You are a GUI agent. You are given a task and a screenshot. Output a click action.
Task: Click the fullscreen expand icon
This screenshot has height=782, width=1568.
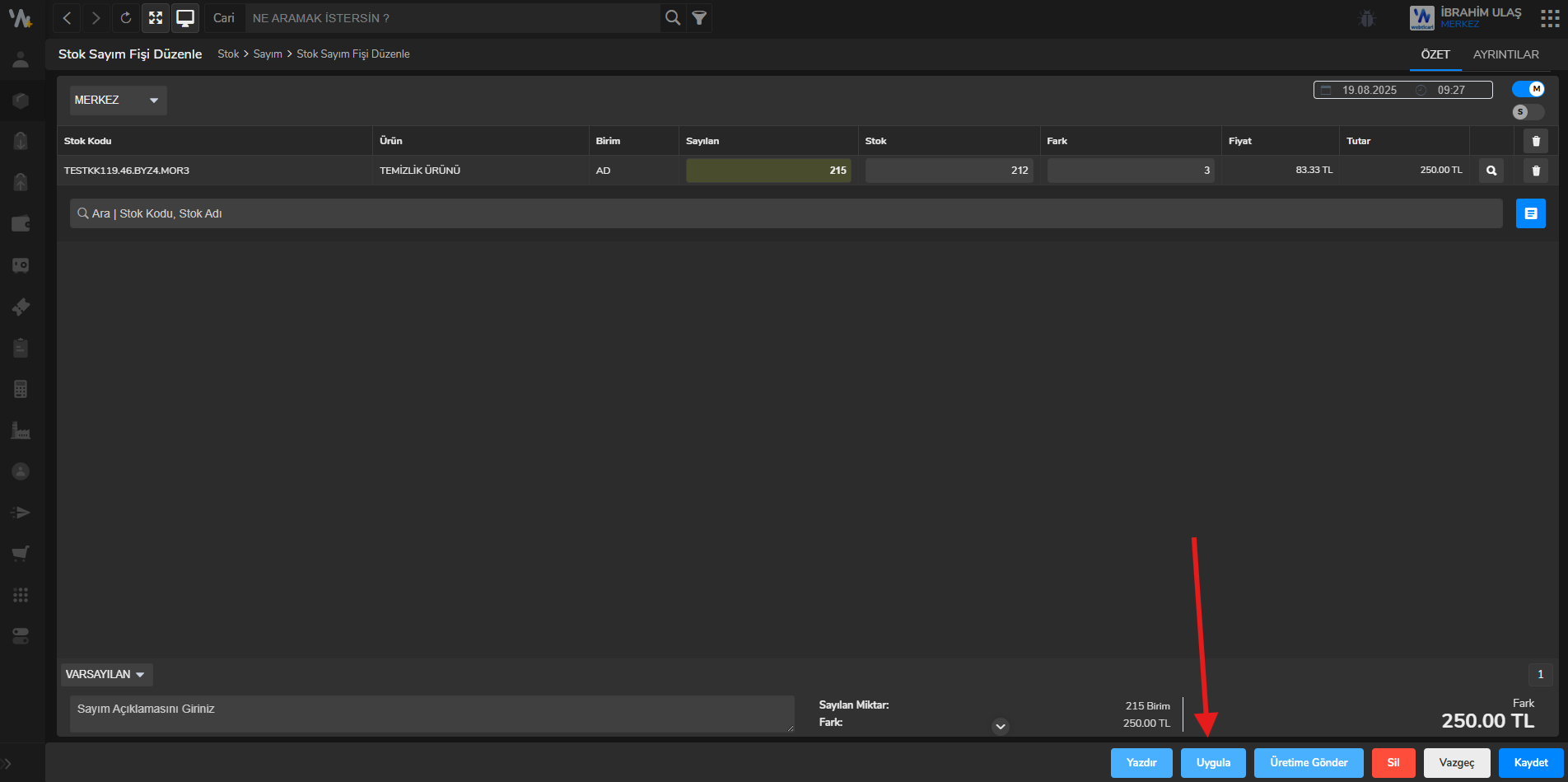tap(156, 17)
